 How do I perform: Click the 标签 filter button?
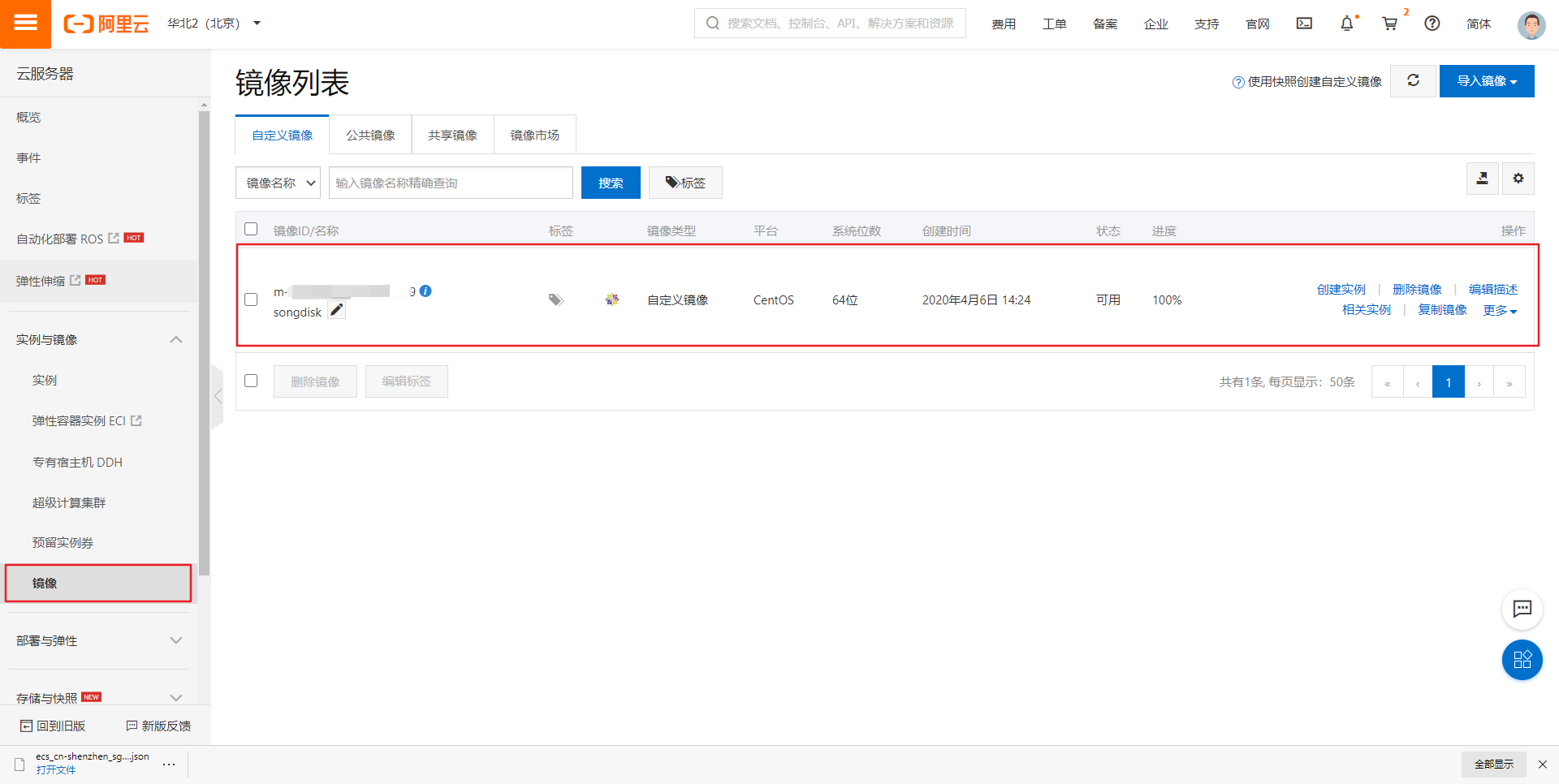685,183
